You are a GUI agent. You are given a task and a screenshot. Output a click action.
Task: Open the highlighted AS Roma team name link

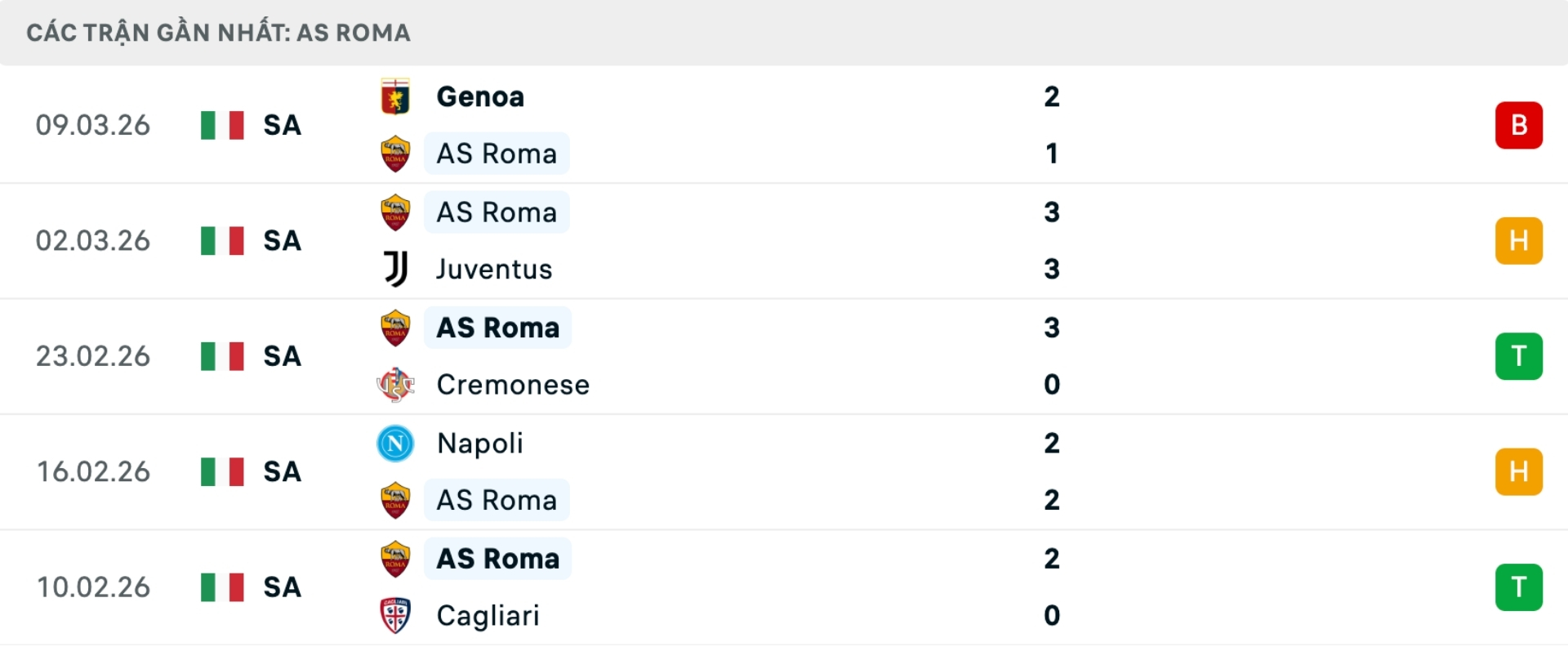(x=497, y=327)
